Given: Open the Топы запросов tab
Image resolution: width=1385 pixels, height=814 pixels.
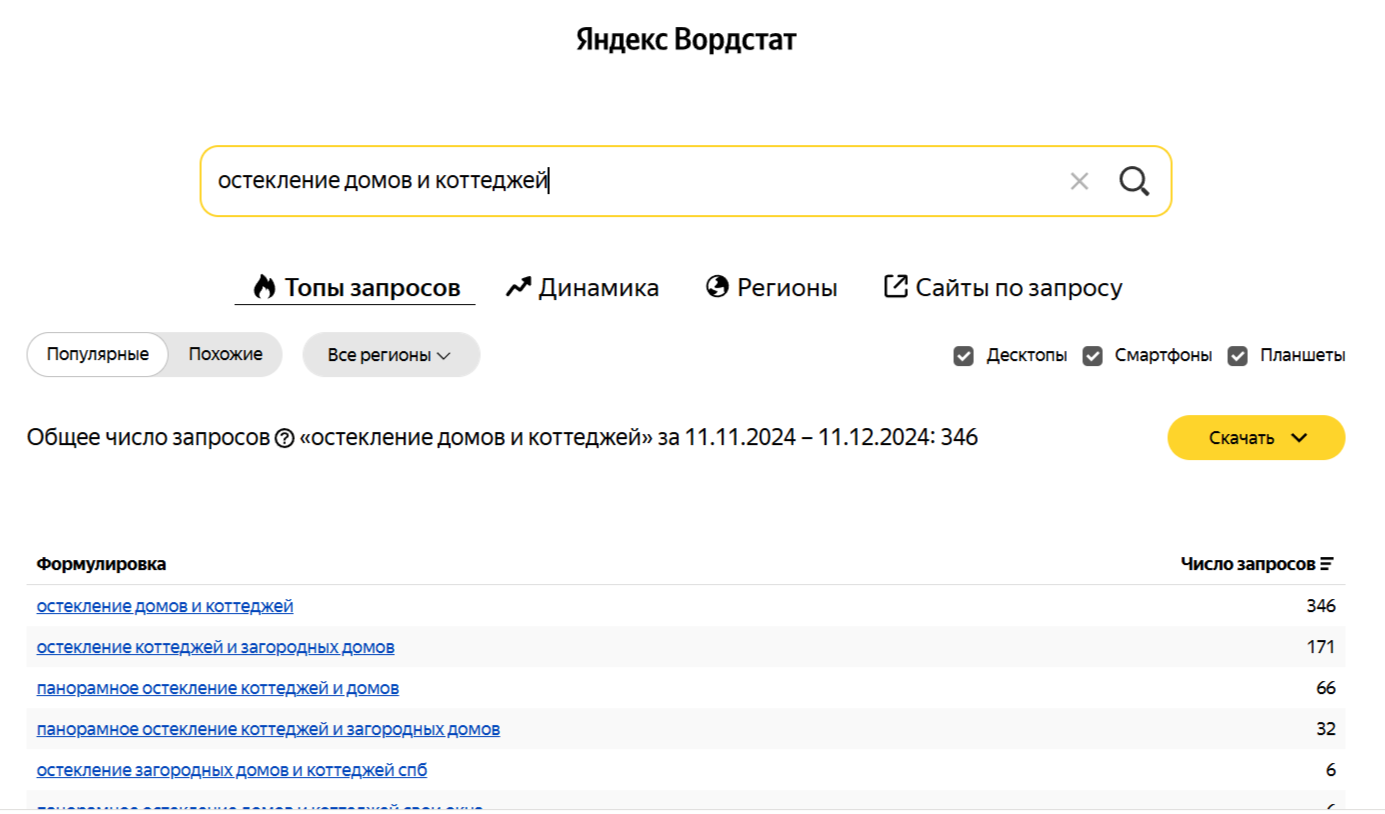Looking at the screenshot, I should coord(355,288).
